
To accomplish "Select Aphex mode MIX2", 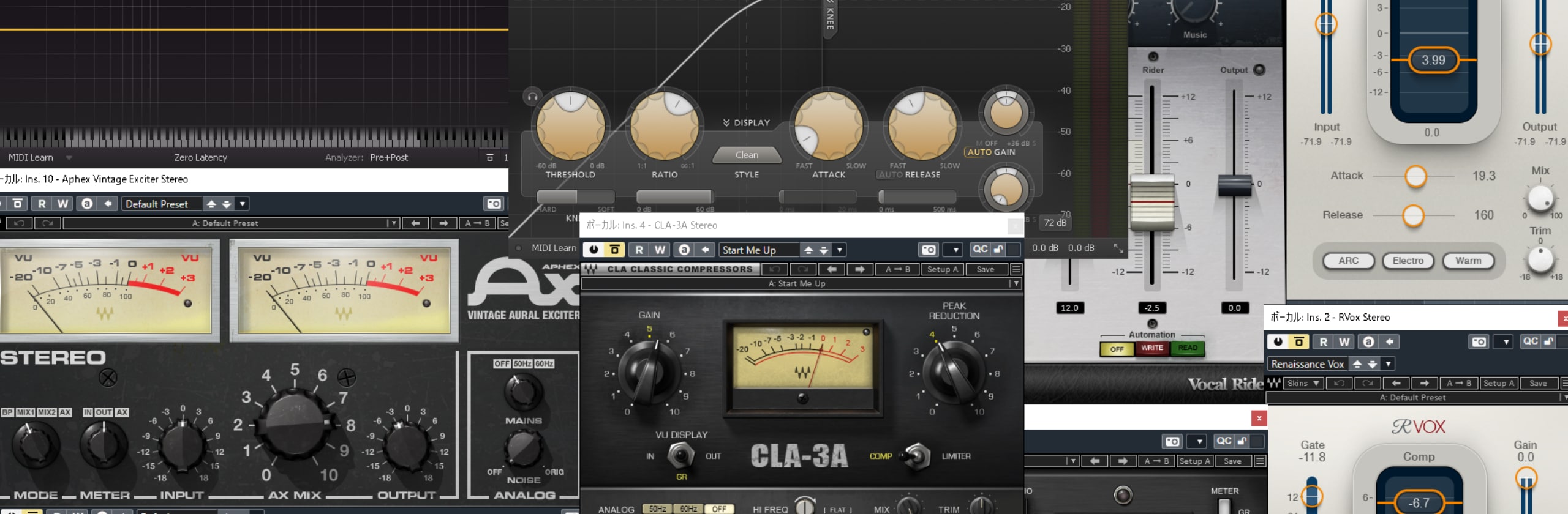I will click(x=47, y=412).
